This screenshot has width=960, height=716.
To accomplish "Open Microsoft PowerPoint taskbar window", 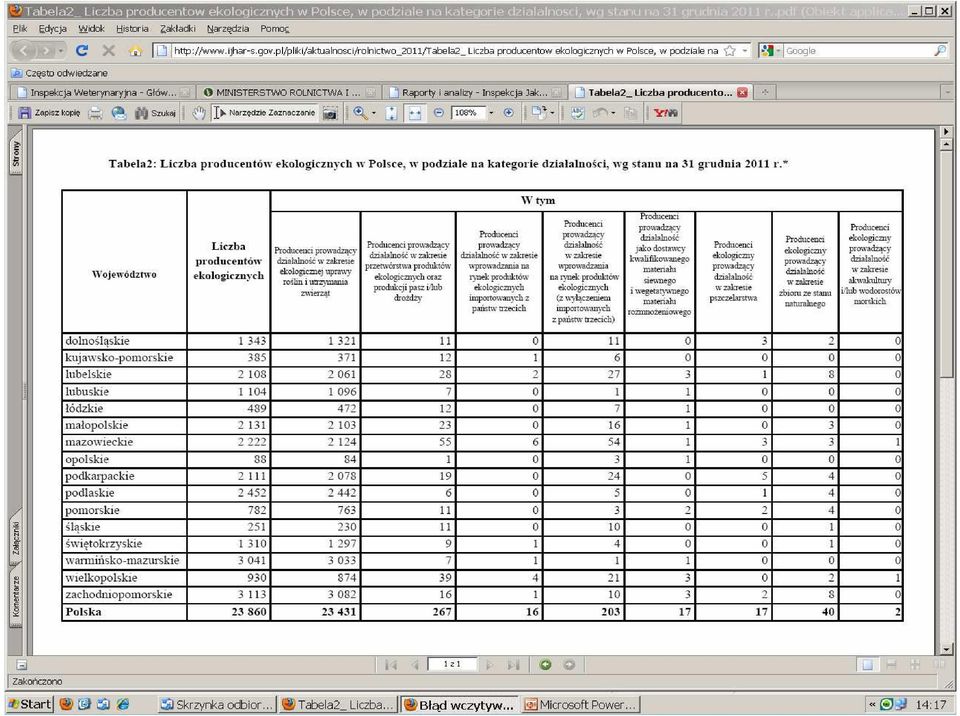I will coord(582,705).
